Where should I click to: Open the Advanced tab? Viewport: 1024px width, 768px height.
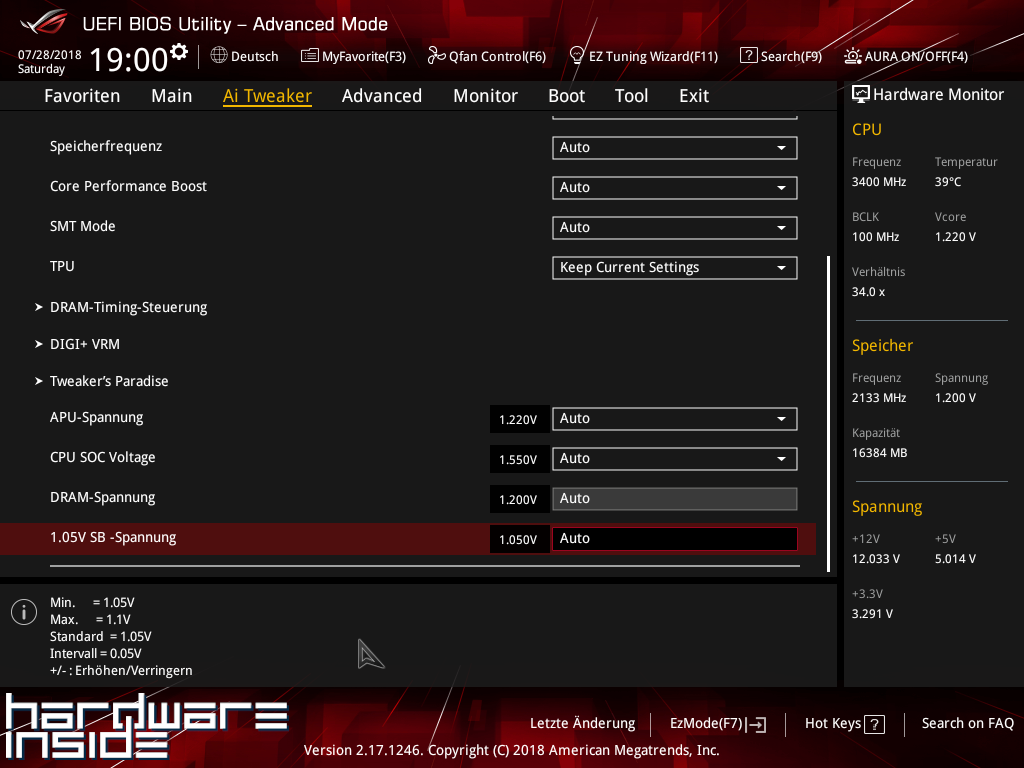382,96
